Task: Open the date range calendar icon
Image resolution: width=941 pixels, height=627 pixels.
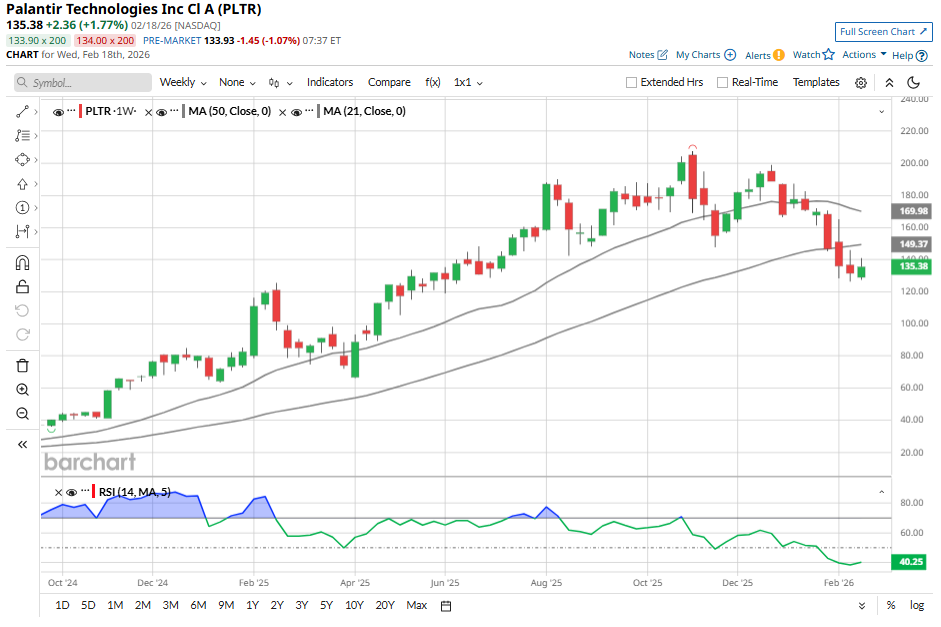Action: (x=446, y=605)
